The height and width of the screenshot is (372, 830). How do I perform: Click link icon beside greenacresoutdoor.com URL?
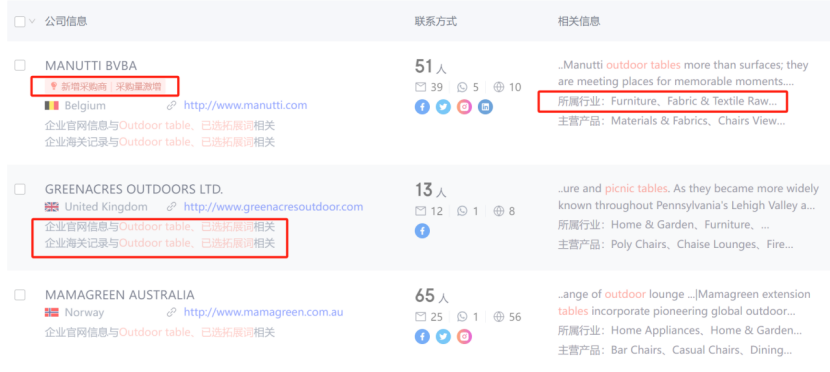pyautogui.click(x=172, y=207)
